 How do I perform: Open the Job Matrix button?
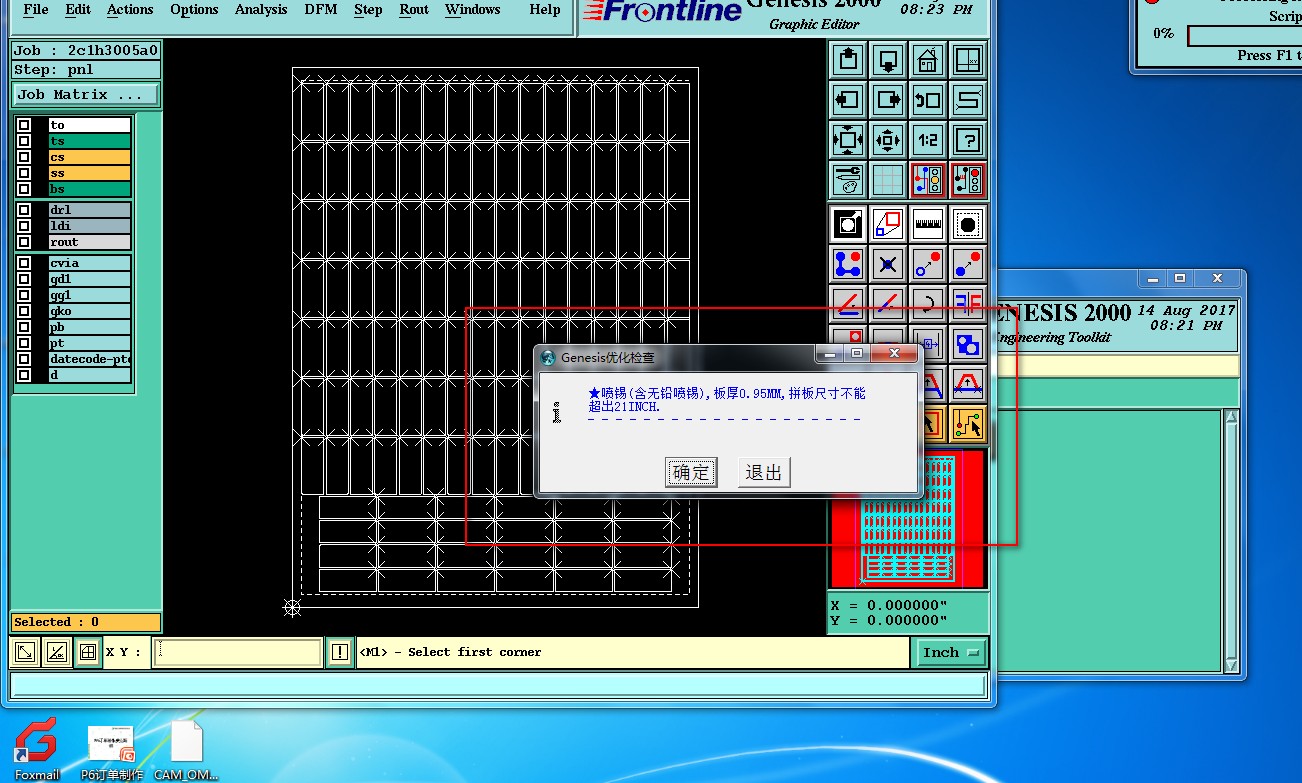(x=85, y=94)
